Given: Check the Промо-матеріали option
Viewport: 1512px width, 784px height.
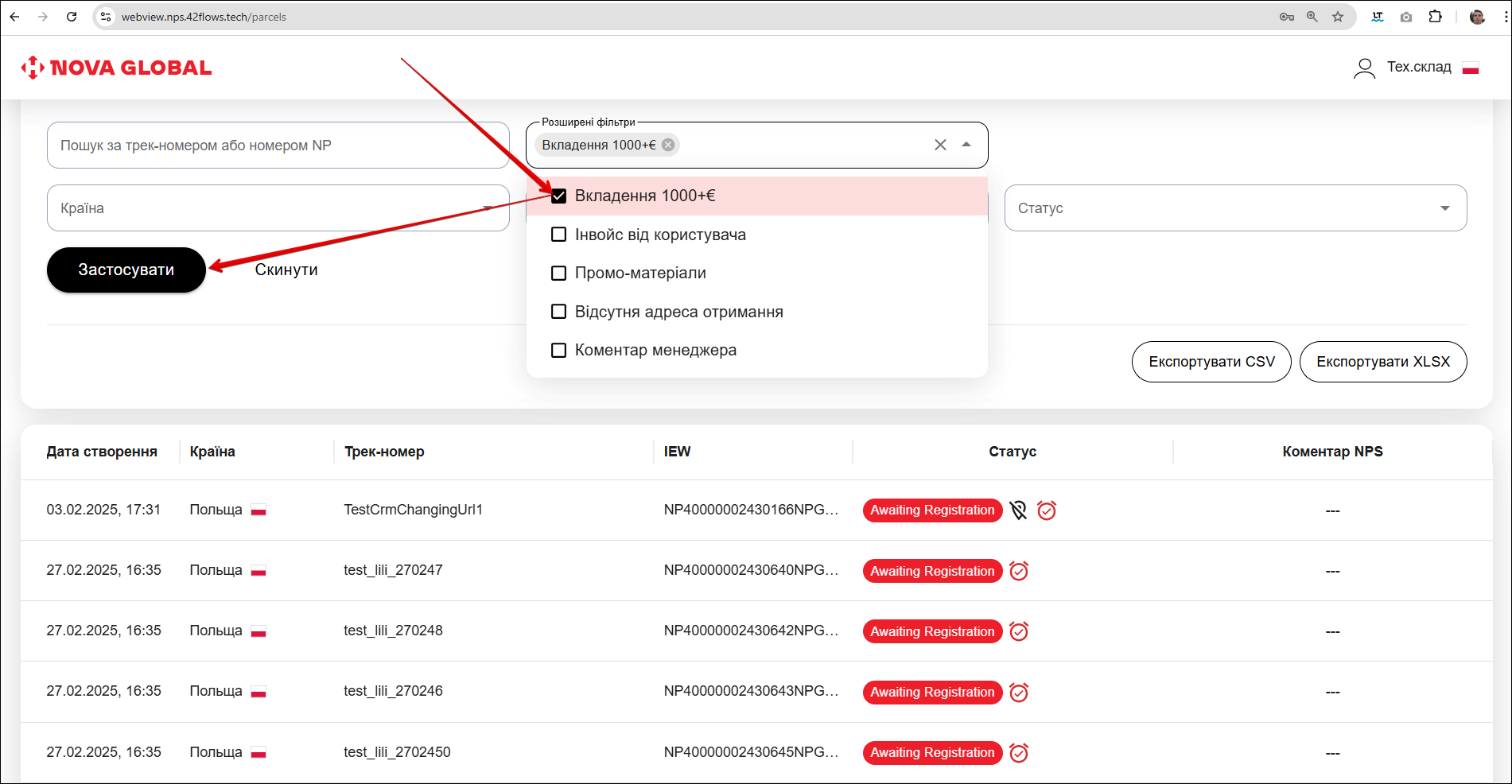Looking at the screenshot, I should (559, 274).
